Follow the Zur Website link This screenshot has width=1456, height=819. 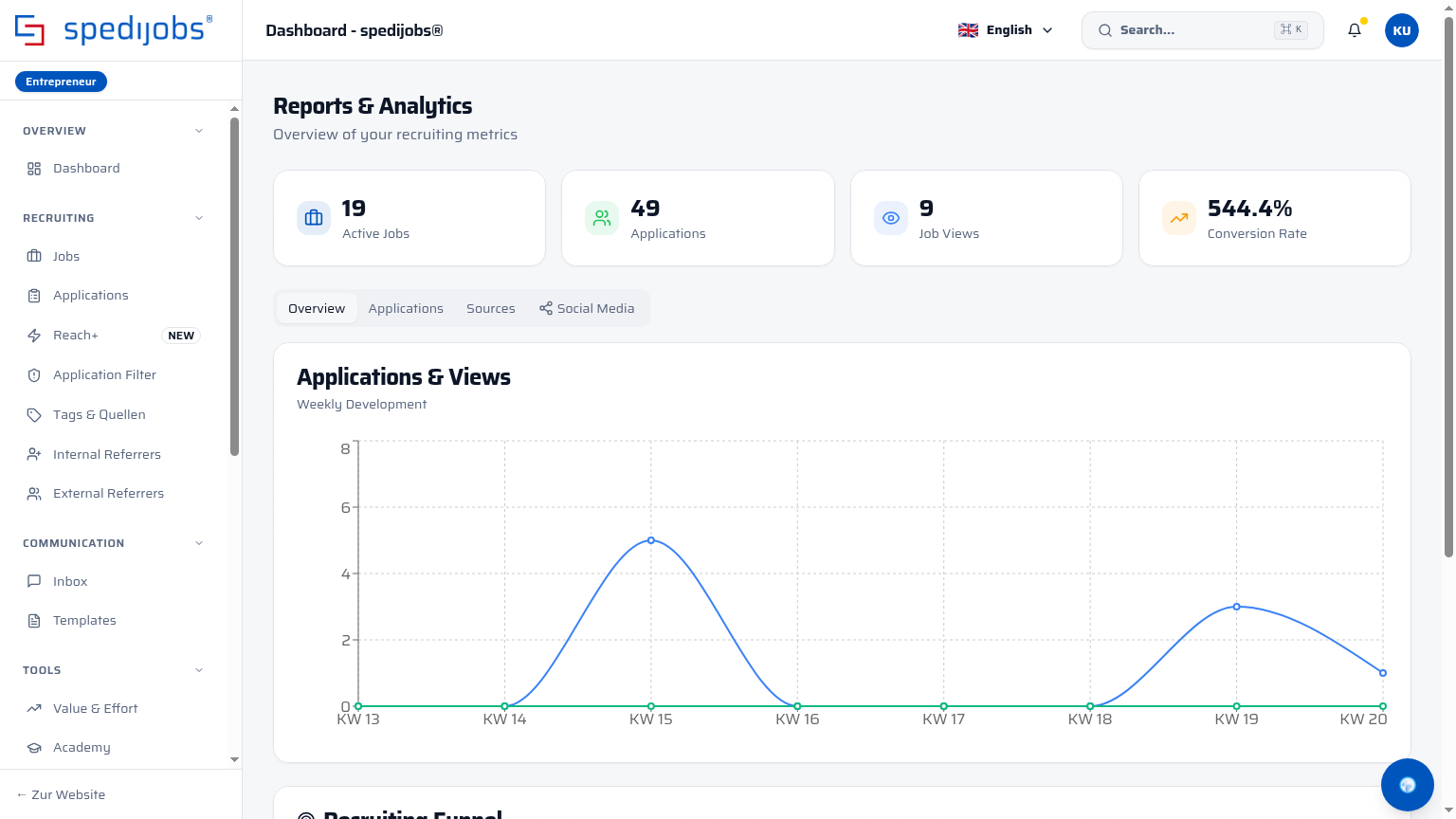point(61,794)
